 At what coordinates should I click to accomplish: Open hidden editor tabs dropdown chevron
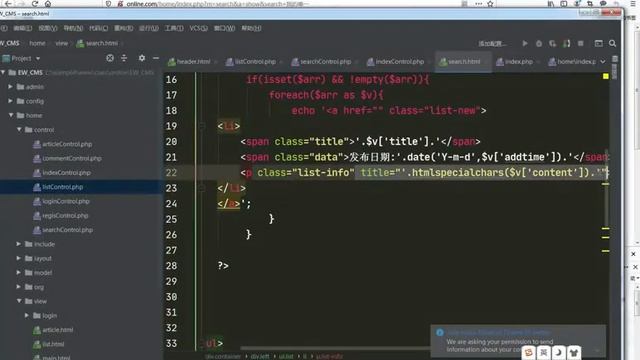coord(603,62)
